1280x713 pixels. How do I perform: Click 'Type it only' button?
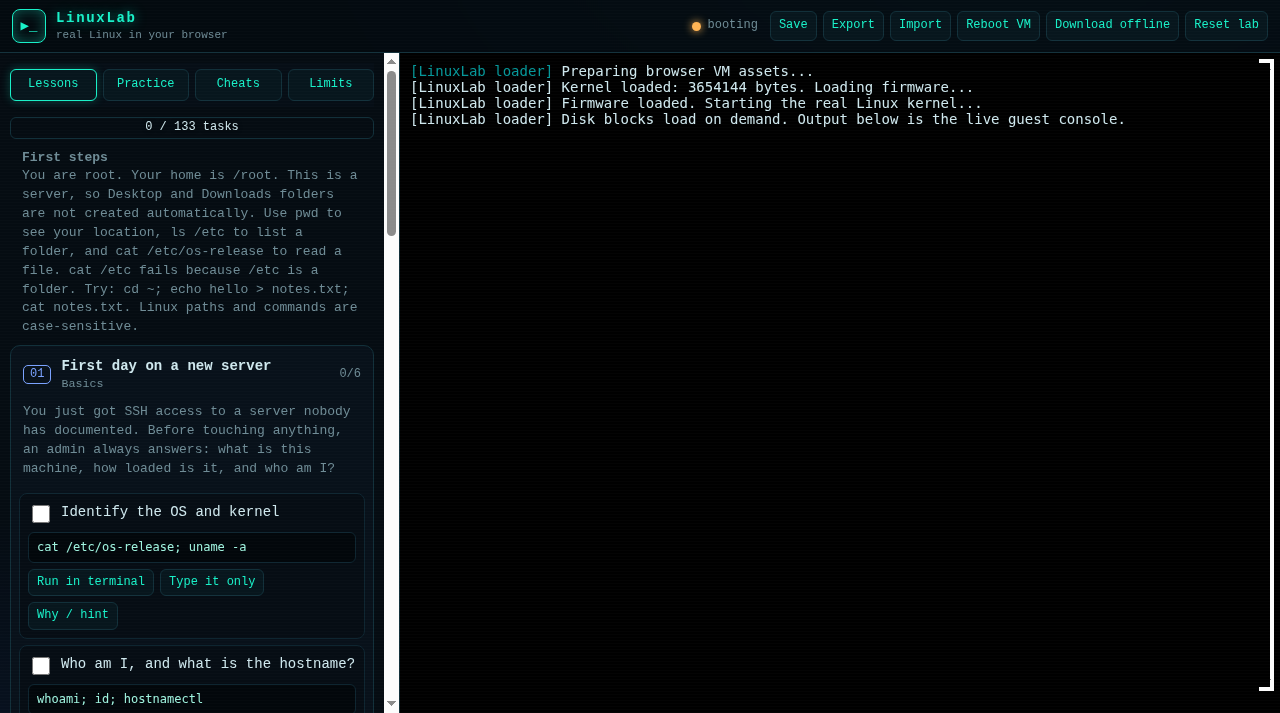[x=212, y=582]
